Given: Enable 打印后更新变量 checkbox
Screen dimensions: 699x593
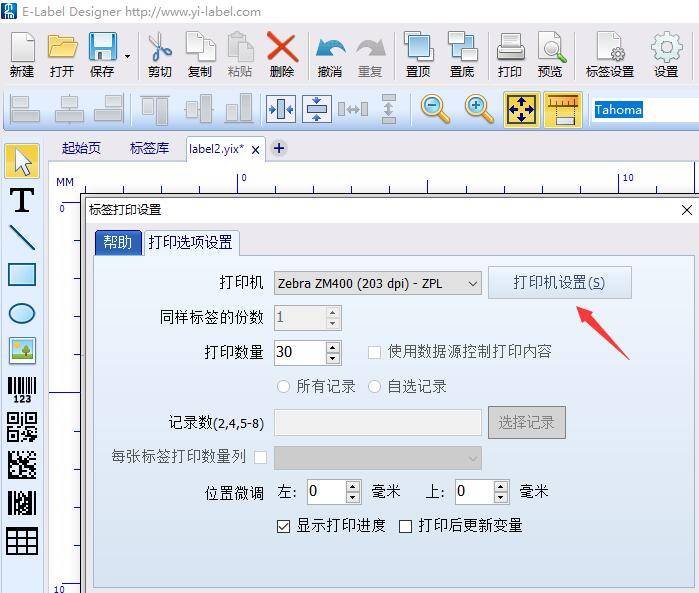Looking at the screenshot, I should pos(405,527).
